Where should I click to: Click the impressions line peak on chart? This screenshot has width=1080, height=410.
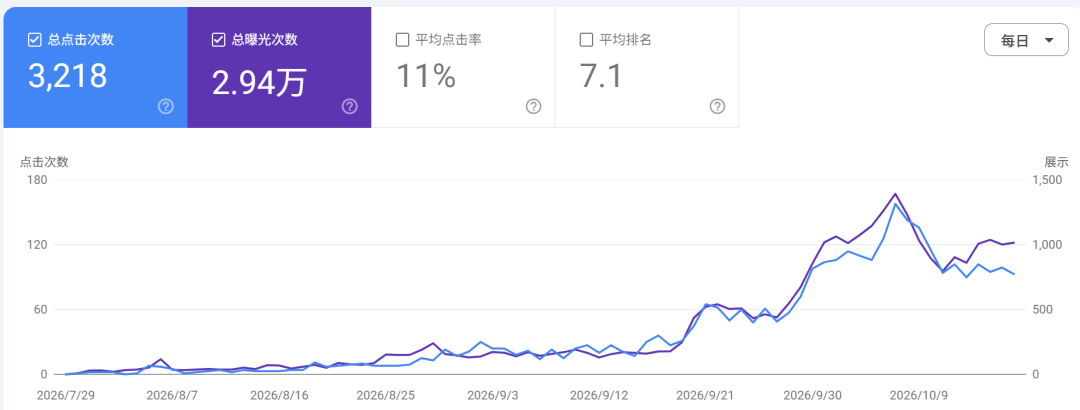895,194
